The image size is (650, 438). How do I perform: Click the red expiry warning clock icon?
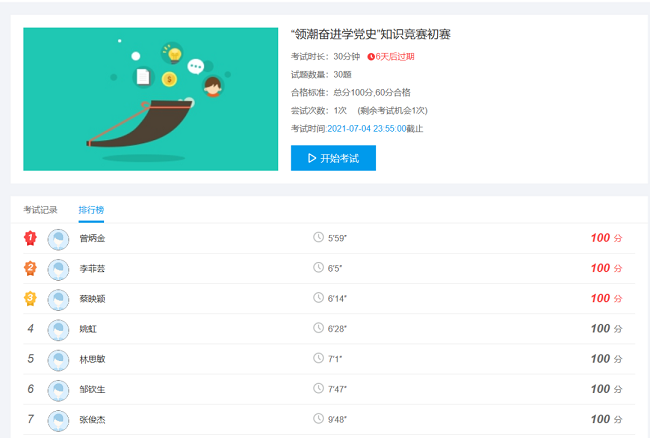pos(371,57)
